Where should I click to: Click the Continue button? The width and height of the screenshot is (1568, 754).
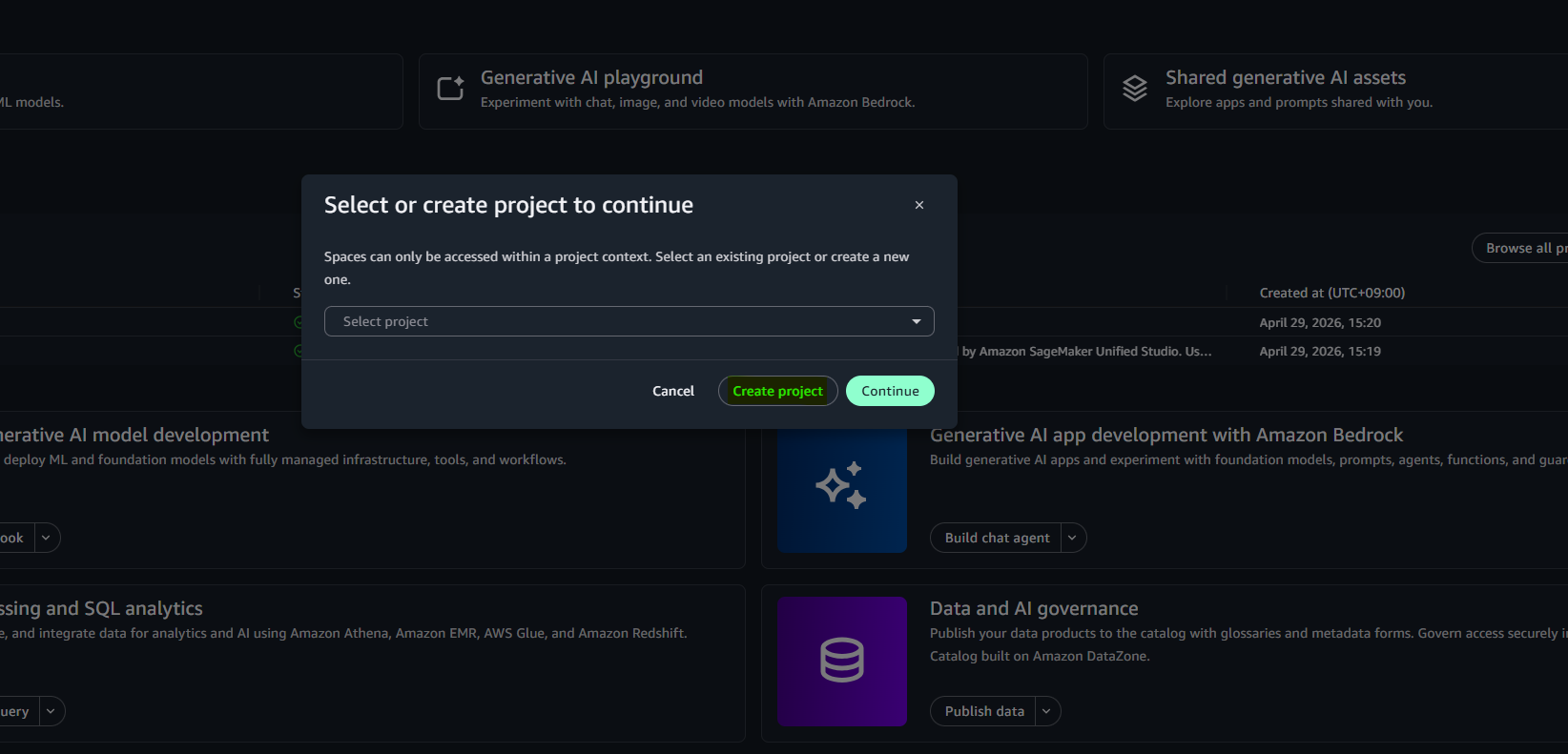coord(890,391)
